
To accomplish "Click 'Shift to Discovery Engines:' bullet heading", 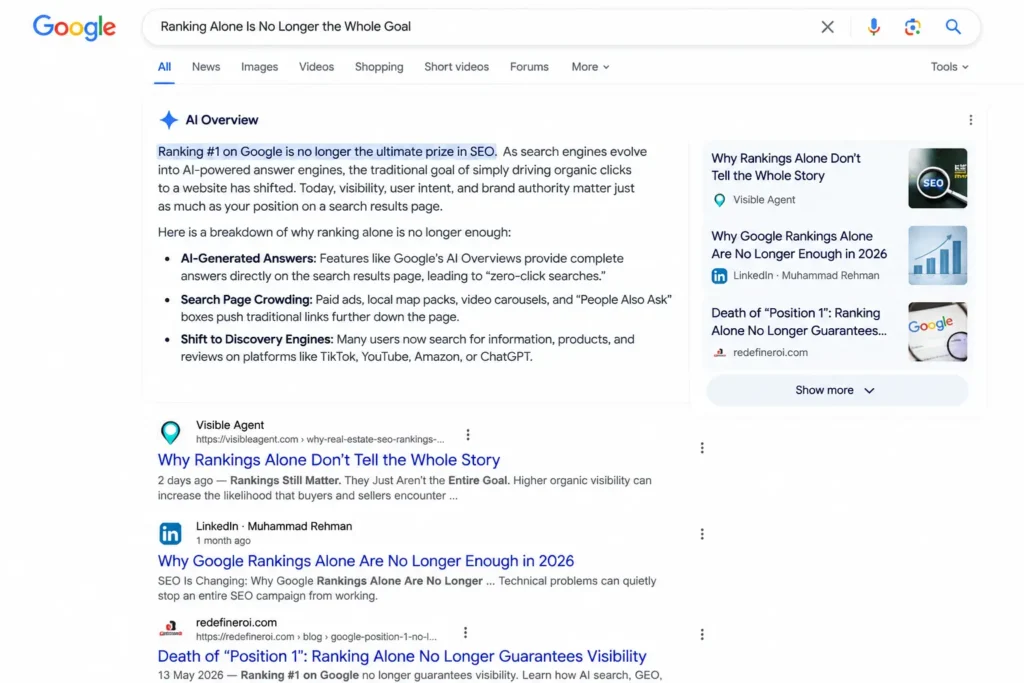I will pyautogui.click(x=257, y=340).
